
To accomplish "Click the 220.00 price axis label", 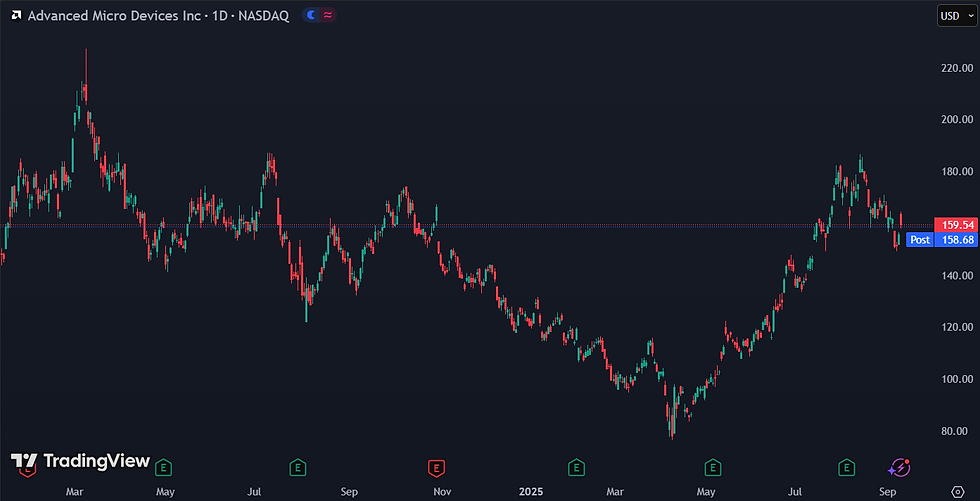I will 956,67.
